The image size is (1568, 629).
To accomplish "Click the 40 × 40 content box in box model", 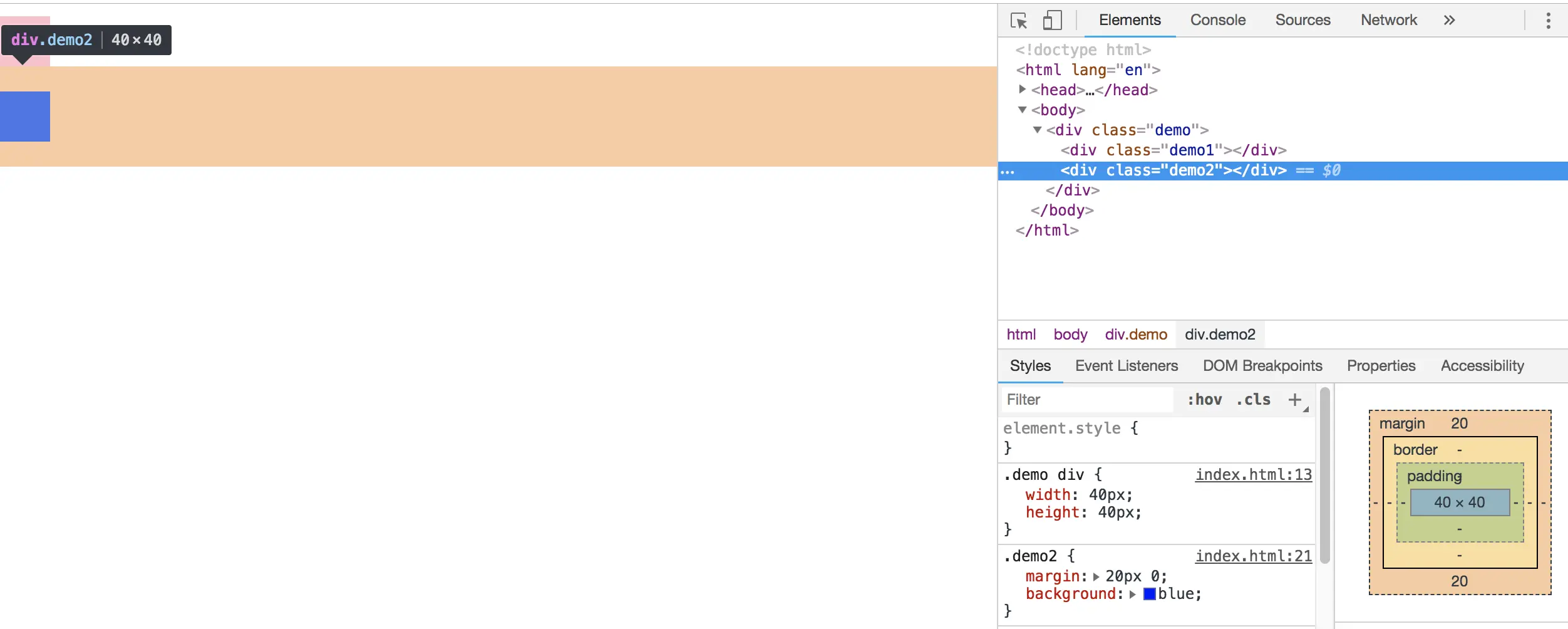I will (x=1460, y=502).
